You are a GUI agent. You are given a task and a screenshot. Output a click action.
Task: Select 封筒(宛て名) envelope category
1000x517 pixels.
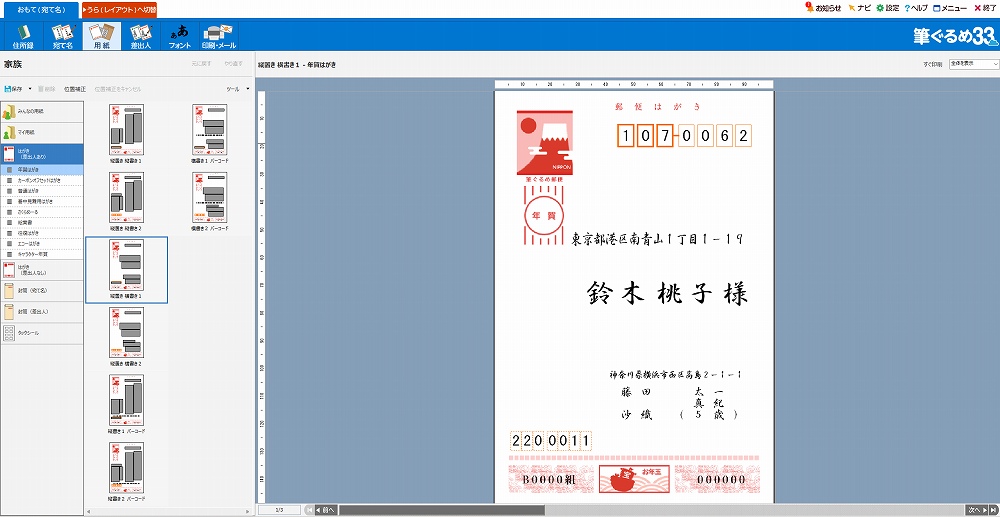coord(41,291)
